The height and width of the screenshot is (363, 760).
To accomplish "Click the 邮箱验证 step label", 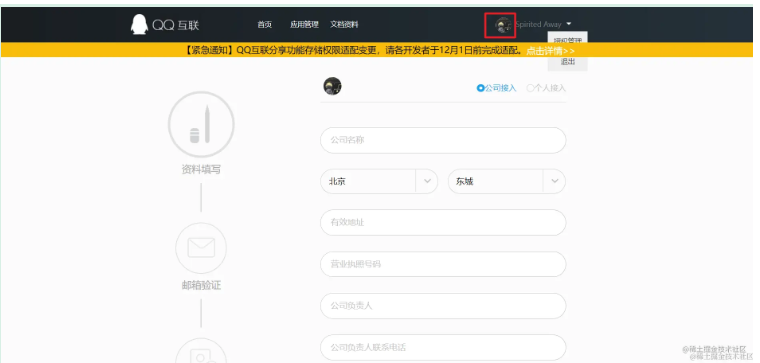I will click(201, 285).
